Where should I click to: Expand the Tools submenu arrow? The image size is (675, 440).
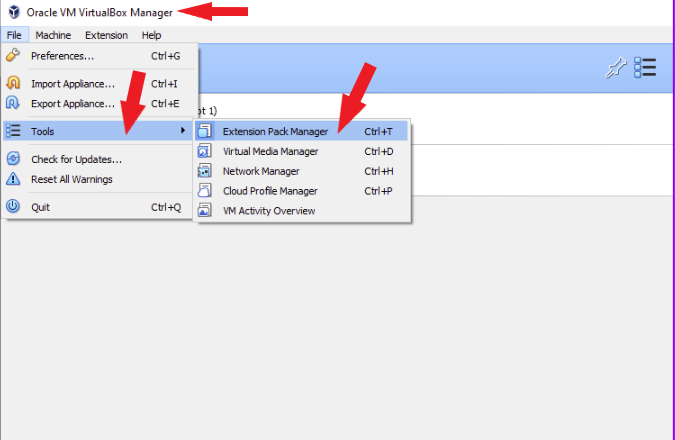[183, 130]
